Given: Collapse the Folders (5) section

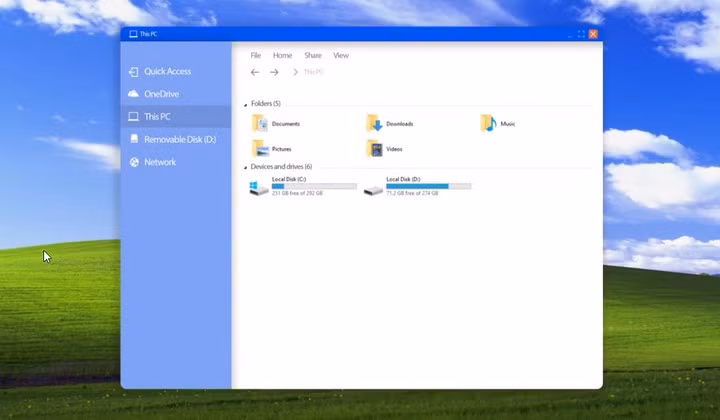Looking at the screenshot, I should click(246, 104).
